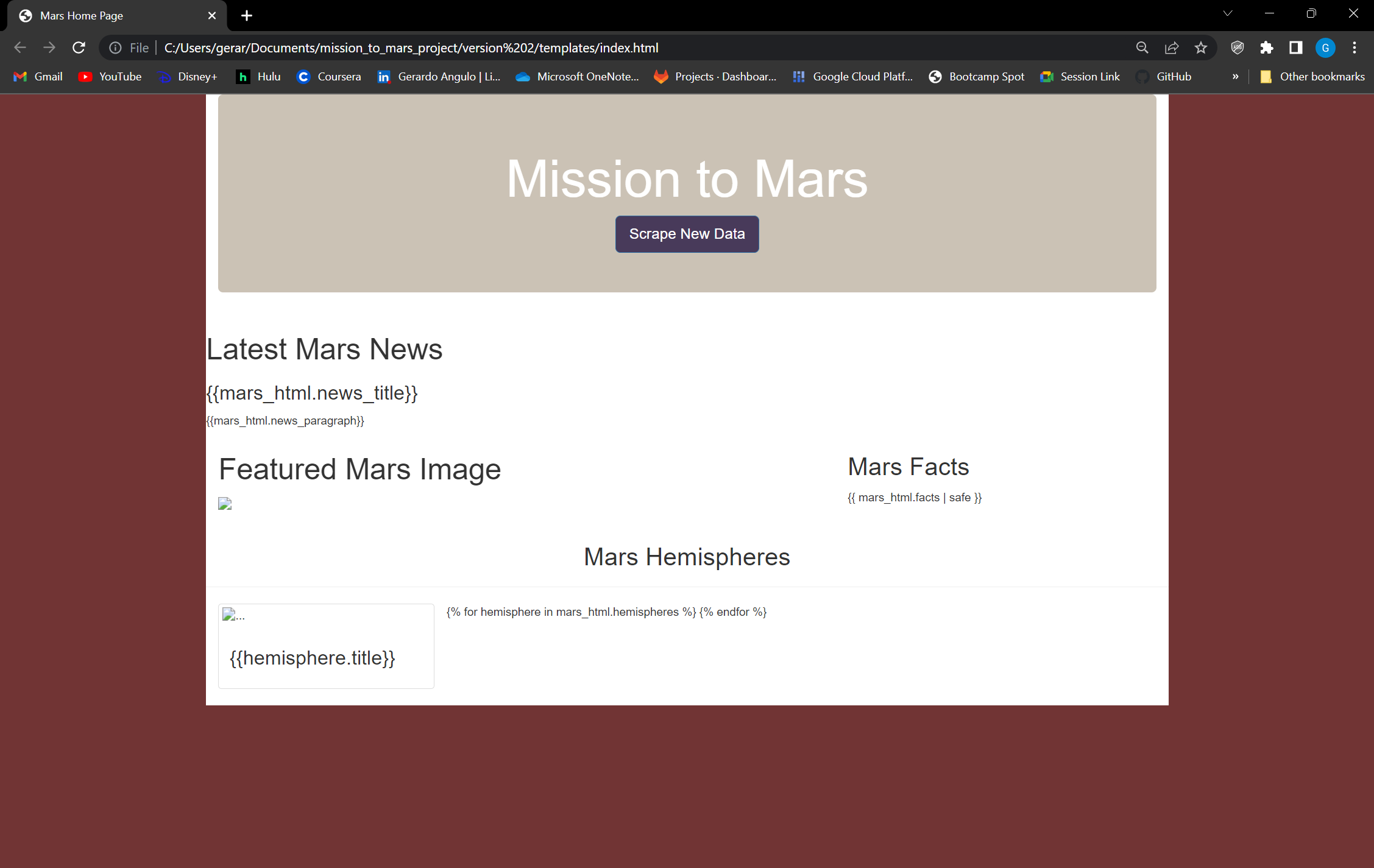The width and height of the screenshot is (1374, 868).
Task: Open the YouTube bookmark
Action: tap(110, 76)
